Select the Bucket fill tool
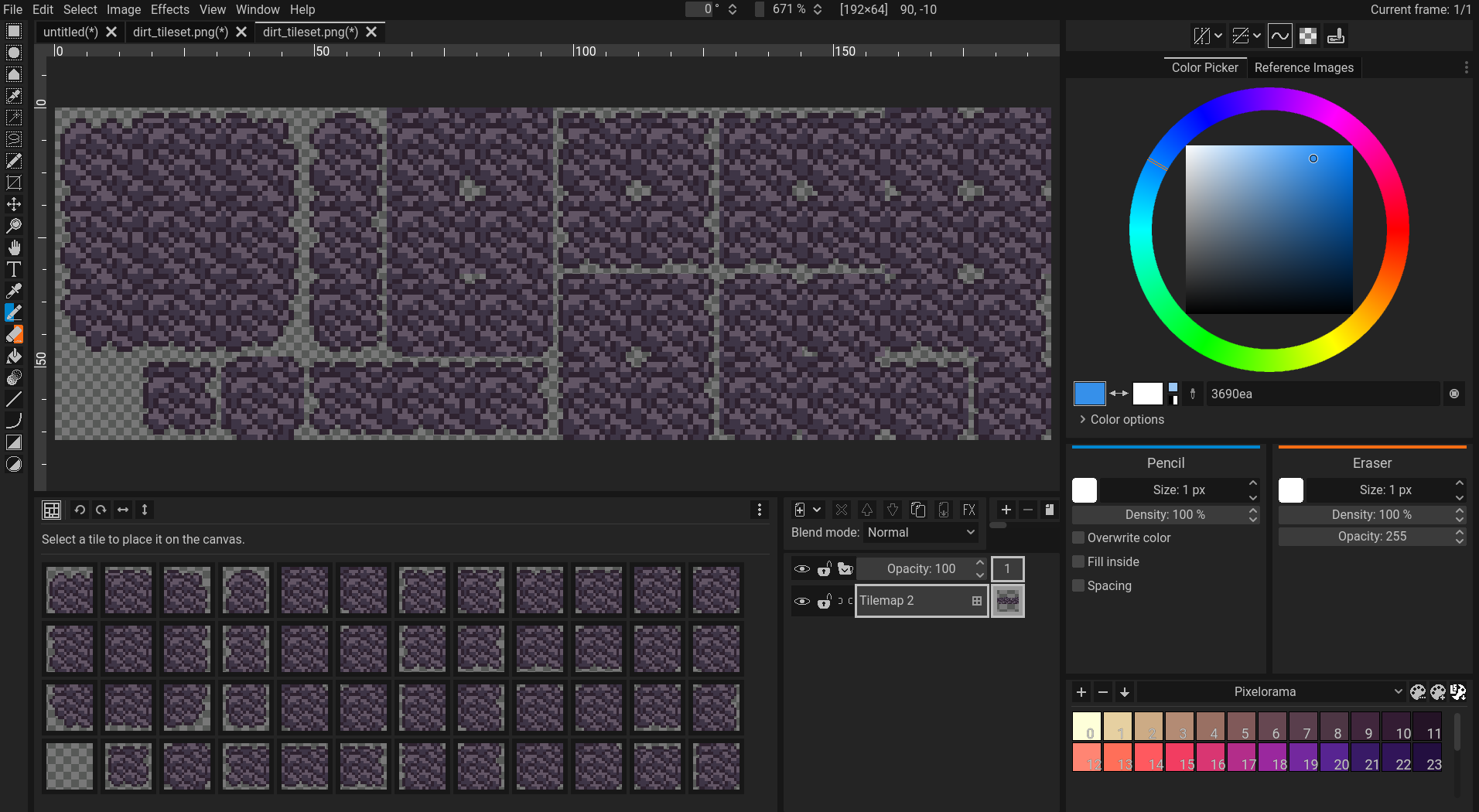 13,356
